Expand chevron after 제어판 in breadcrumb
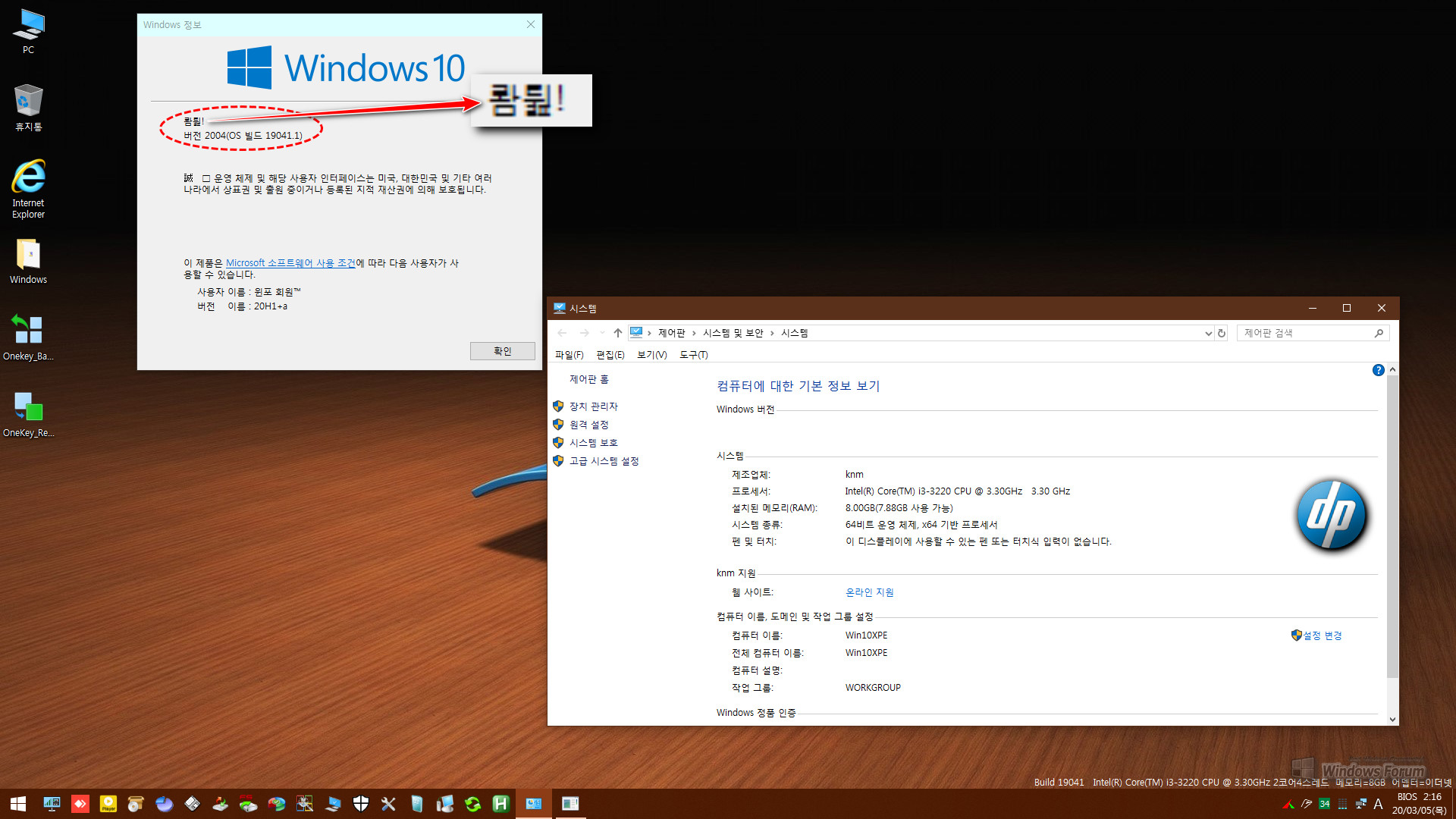This screenshot has width=1456, height=819. click(x=694, y=333)
